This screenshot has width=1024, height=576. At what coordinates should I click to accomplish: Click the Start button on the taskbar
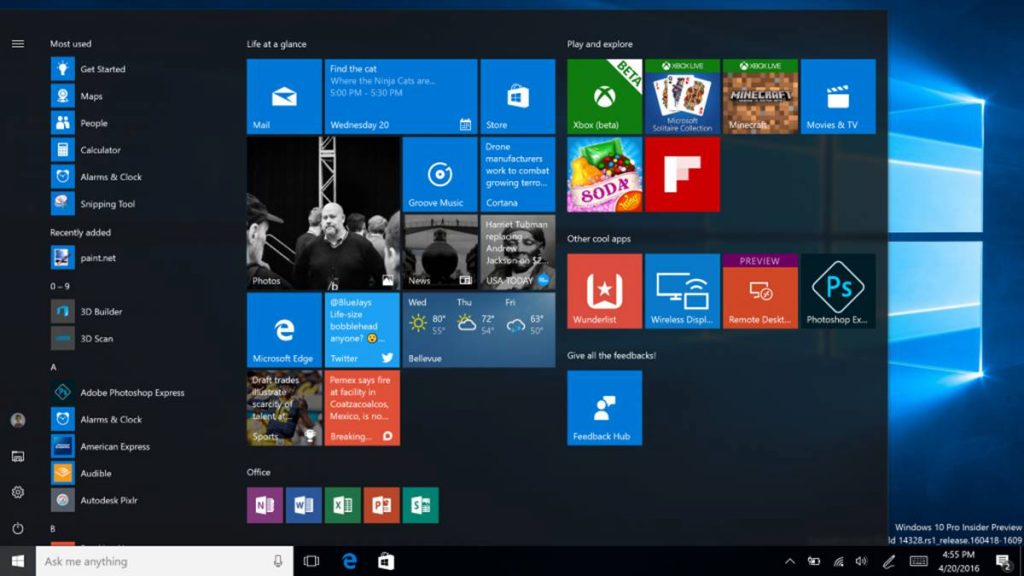(15, 561)
